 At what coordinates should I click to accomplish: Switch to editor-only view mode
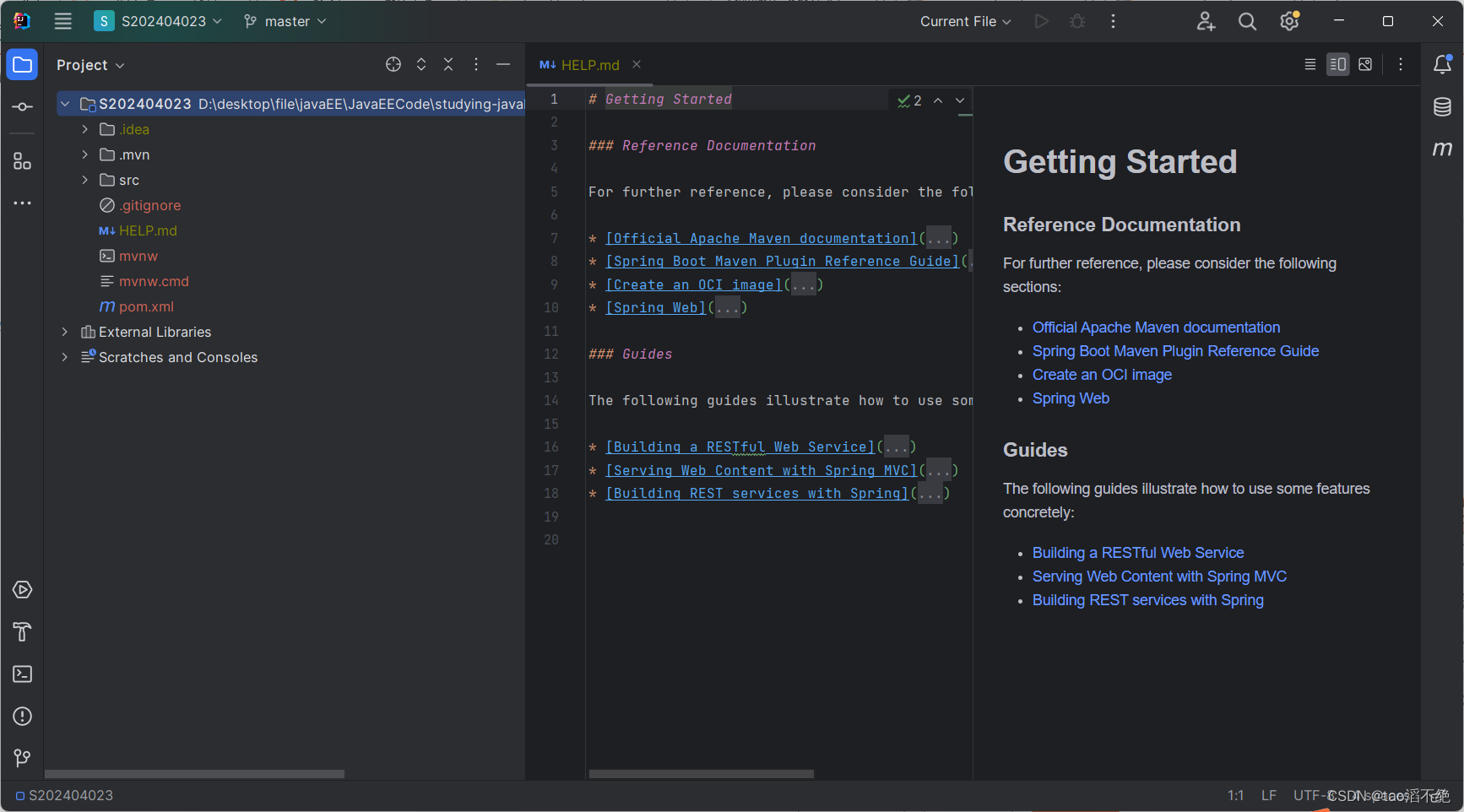tap(1310, 64)
